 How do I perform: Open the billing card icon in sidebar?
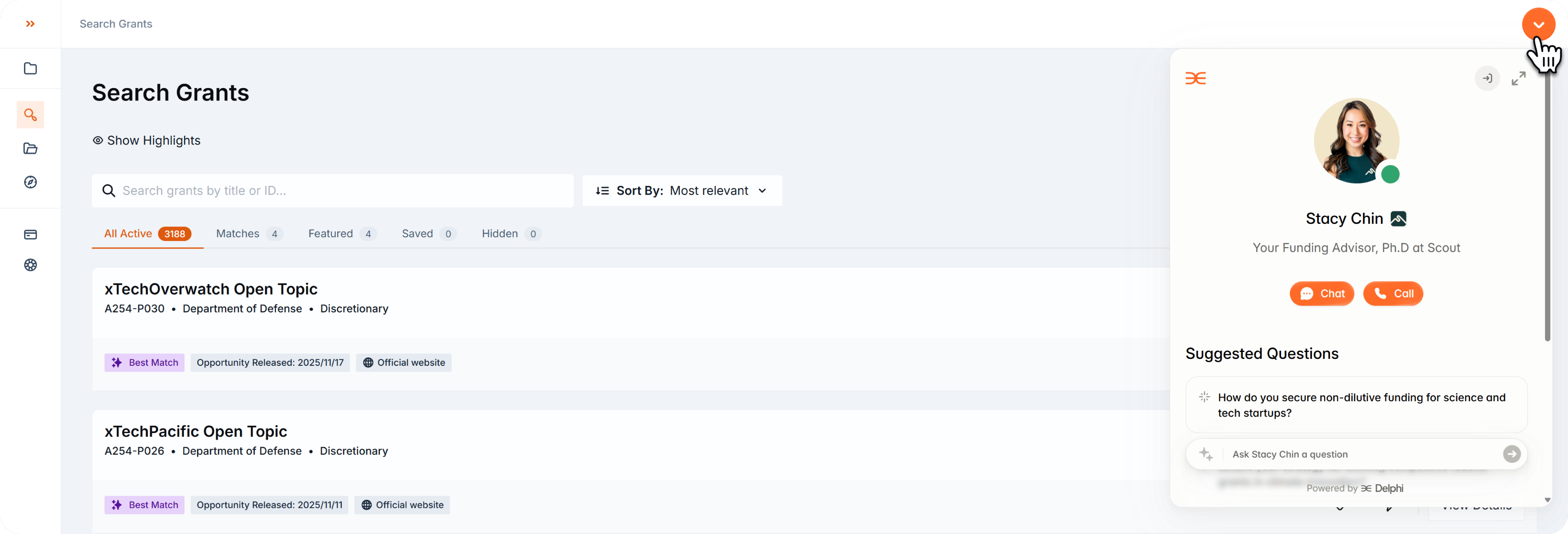point(30,234)
